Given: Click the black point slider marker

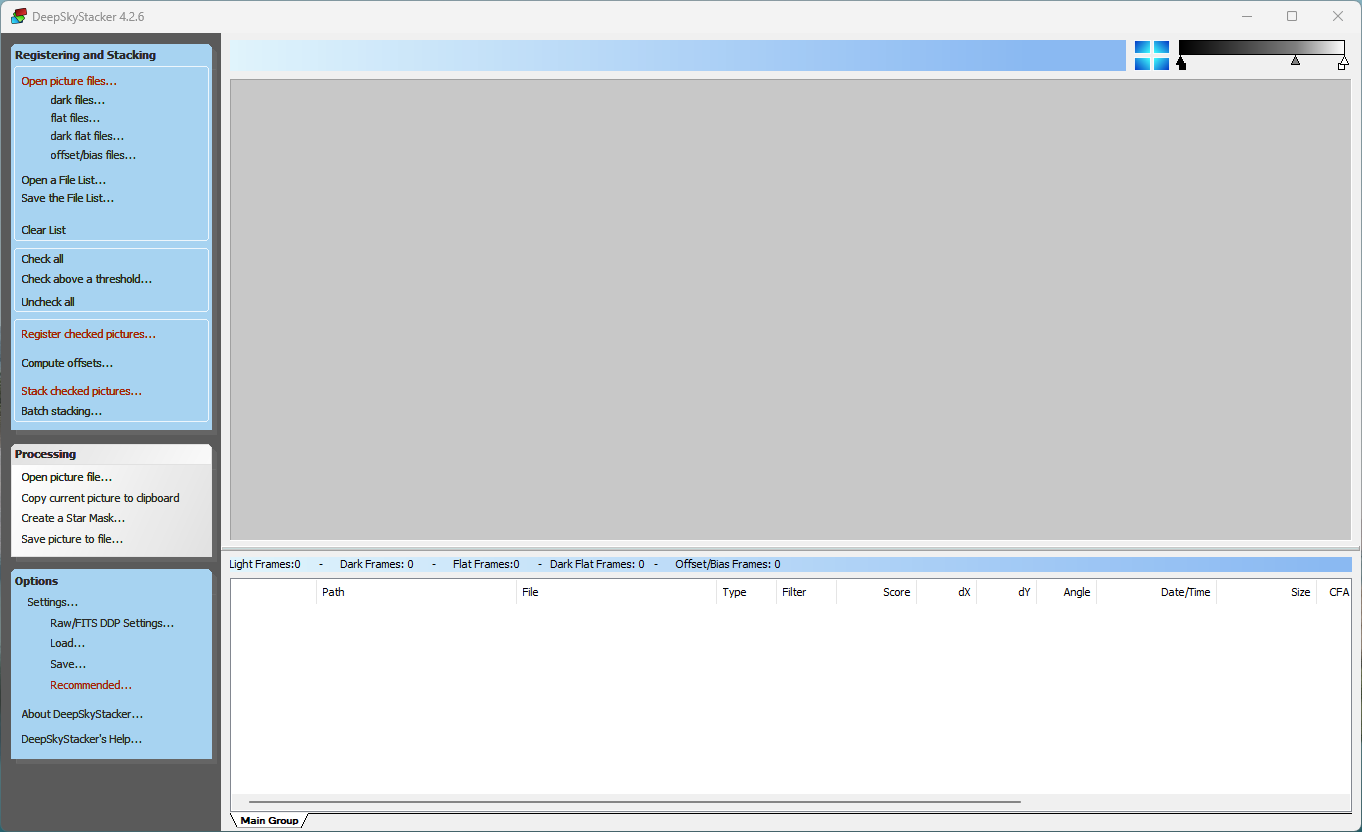Looking at the screenshot, I should click(1181, 64).
